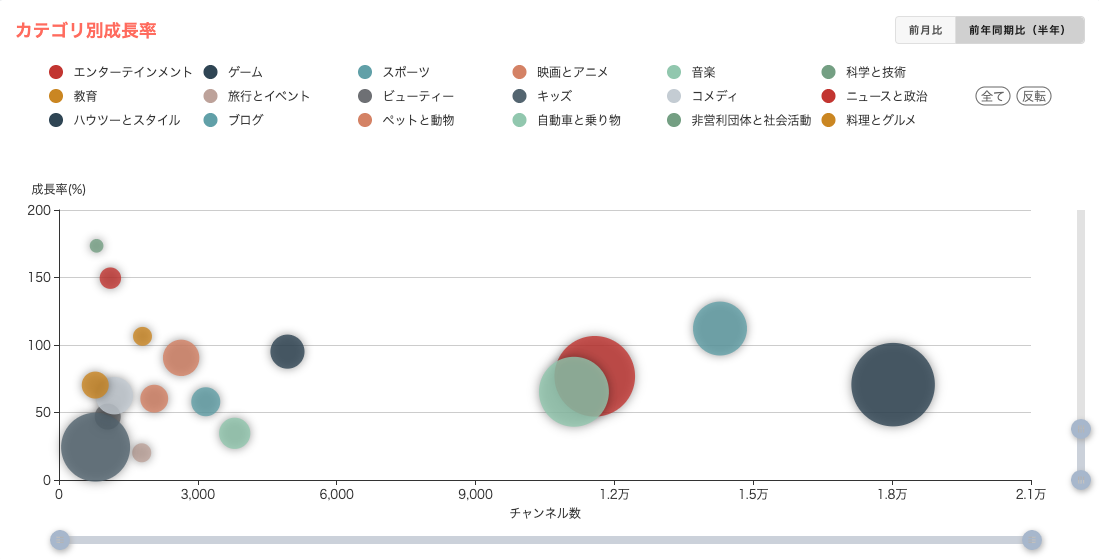The width and height of the screenshot is (1099, 559).
Task: Click the large dark bubble near 1.8万
Action: (893, 384)
